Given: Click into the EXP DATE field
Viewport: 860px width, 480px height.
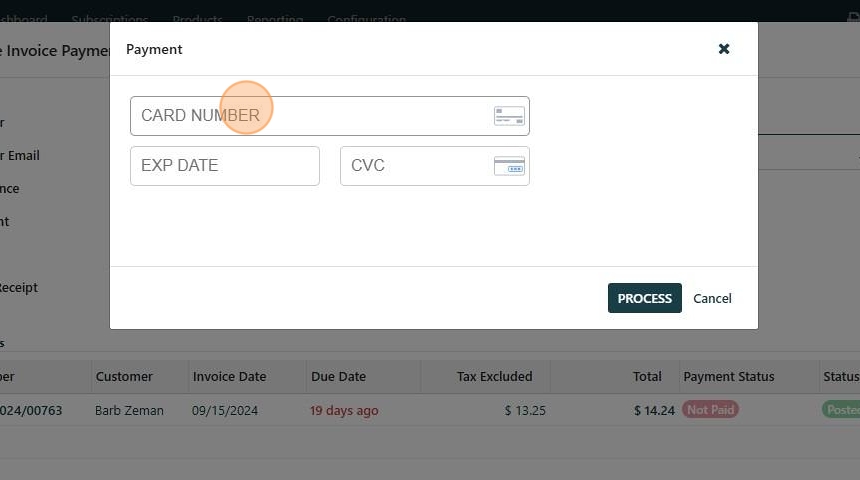Looking at the screenshot, I should [x=224, y=166].
